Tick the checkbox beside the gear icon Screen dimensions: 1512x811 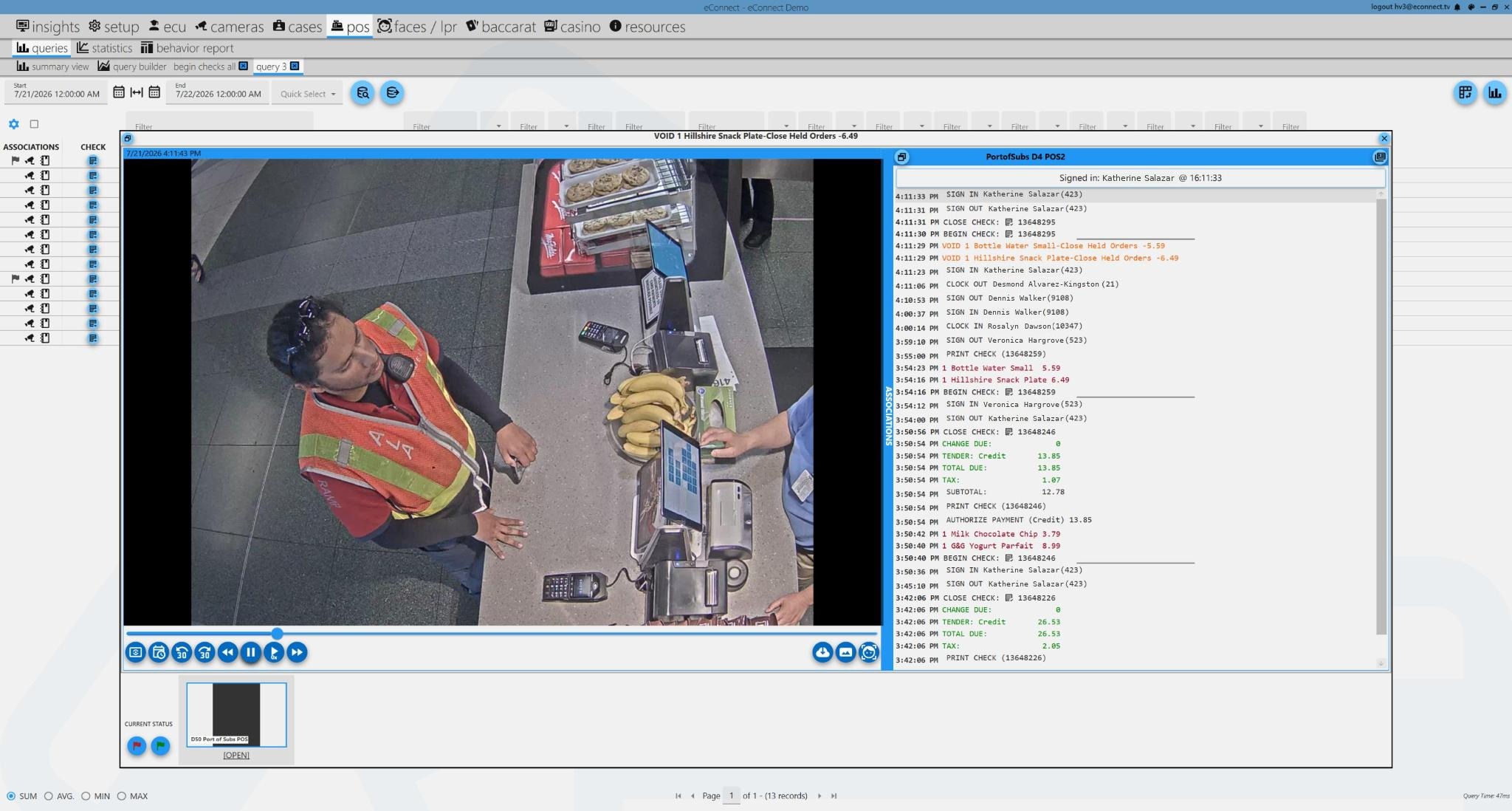(34, 124)
